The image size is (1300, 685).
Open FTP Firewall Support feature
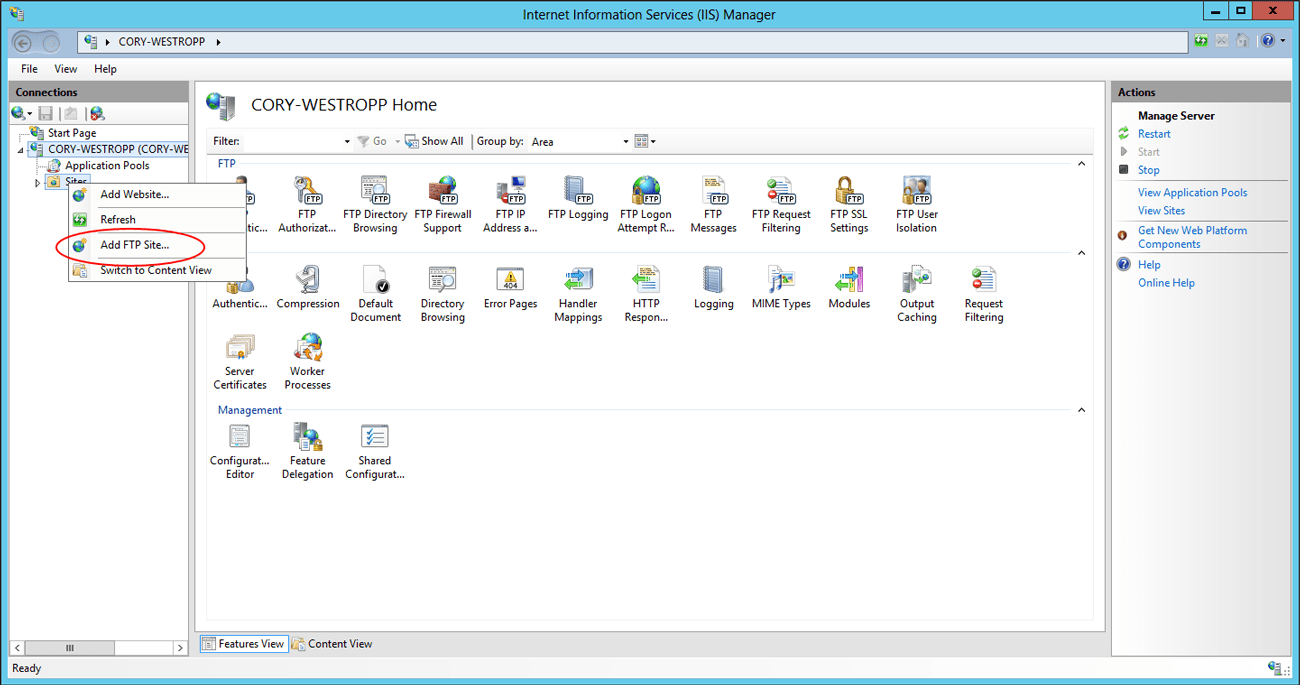click(443, 205)
